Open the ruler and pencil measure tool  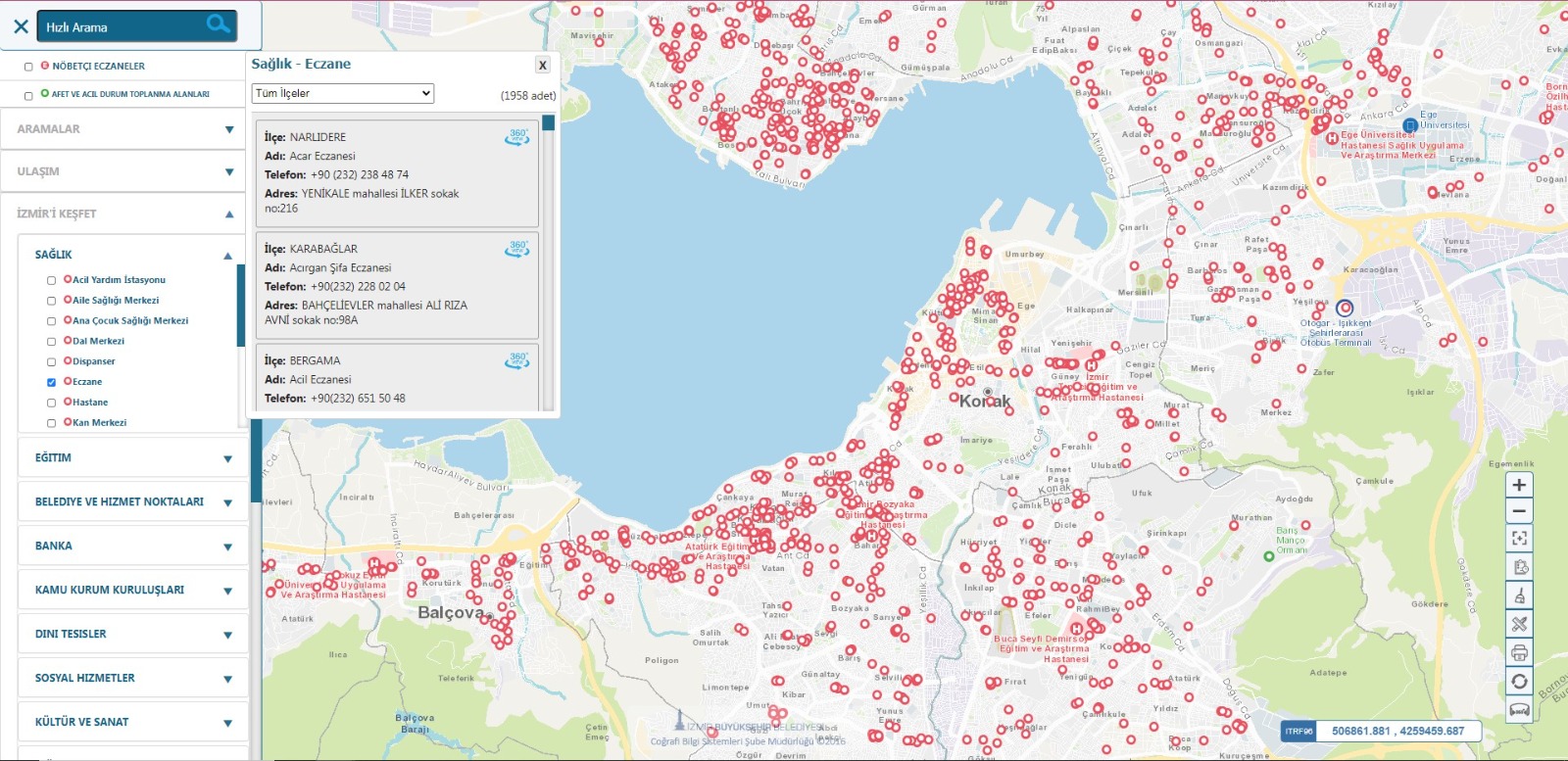(x=1519, y=624)
